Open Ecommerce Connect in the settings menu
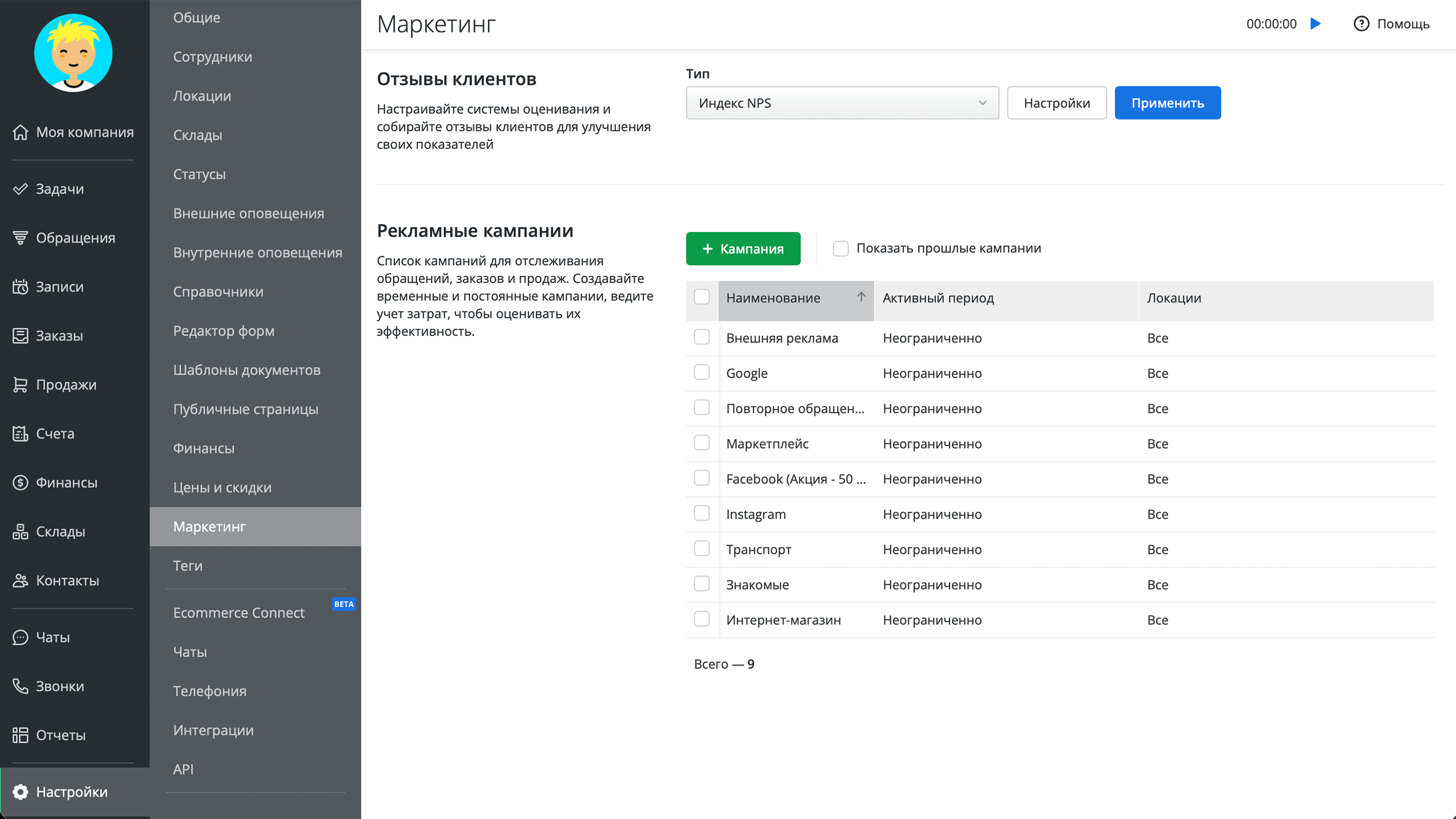The image size is (1456, 819). pyautogui.click(x=239, y=613)
